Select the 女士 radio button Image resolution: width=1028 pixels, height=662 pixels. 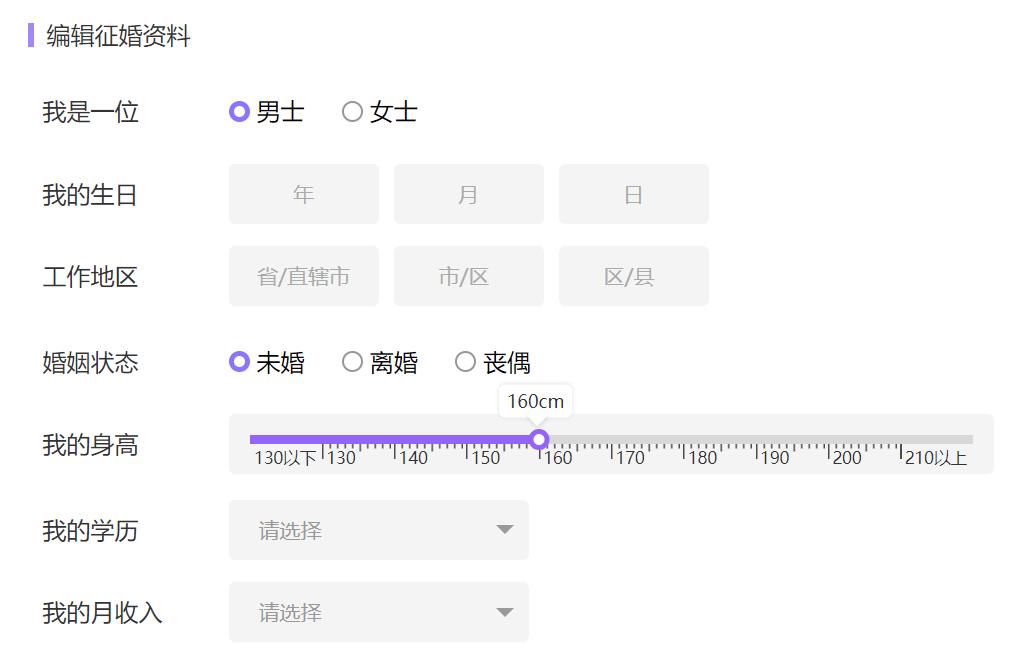pyautogui.click(x=352, y=112)
